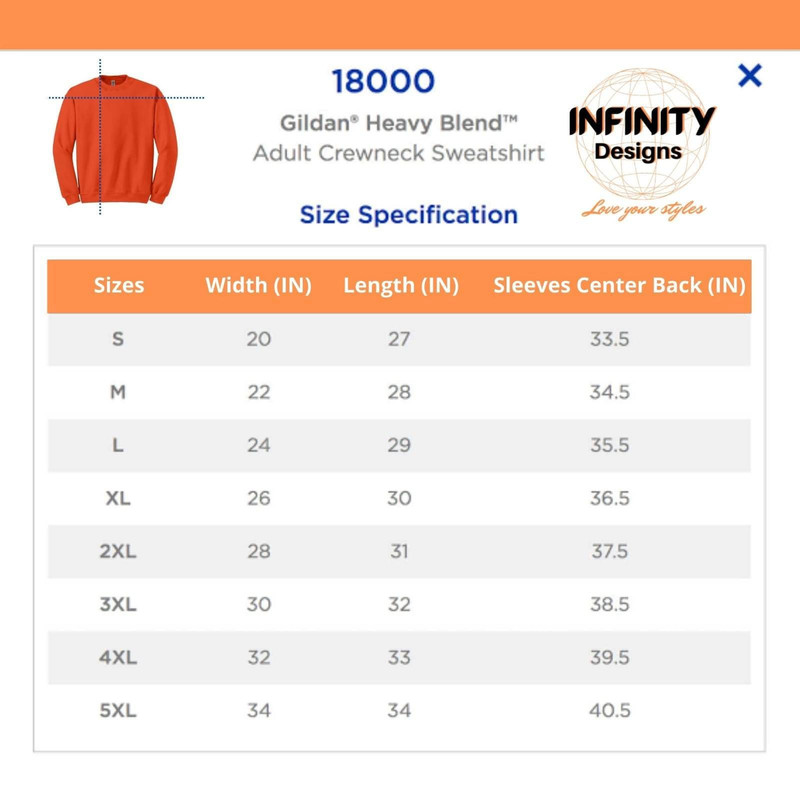Select the S size row label

(x=118, y=339)
